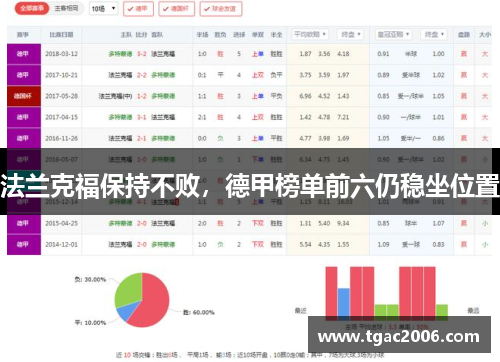The width and height of the screenshot is (500, 362).
Task: Toggle the 球会友谊 checkbox
Action: pos(221,9)
